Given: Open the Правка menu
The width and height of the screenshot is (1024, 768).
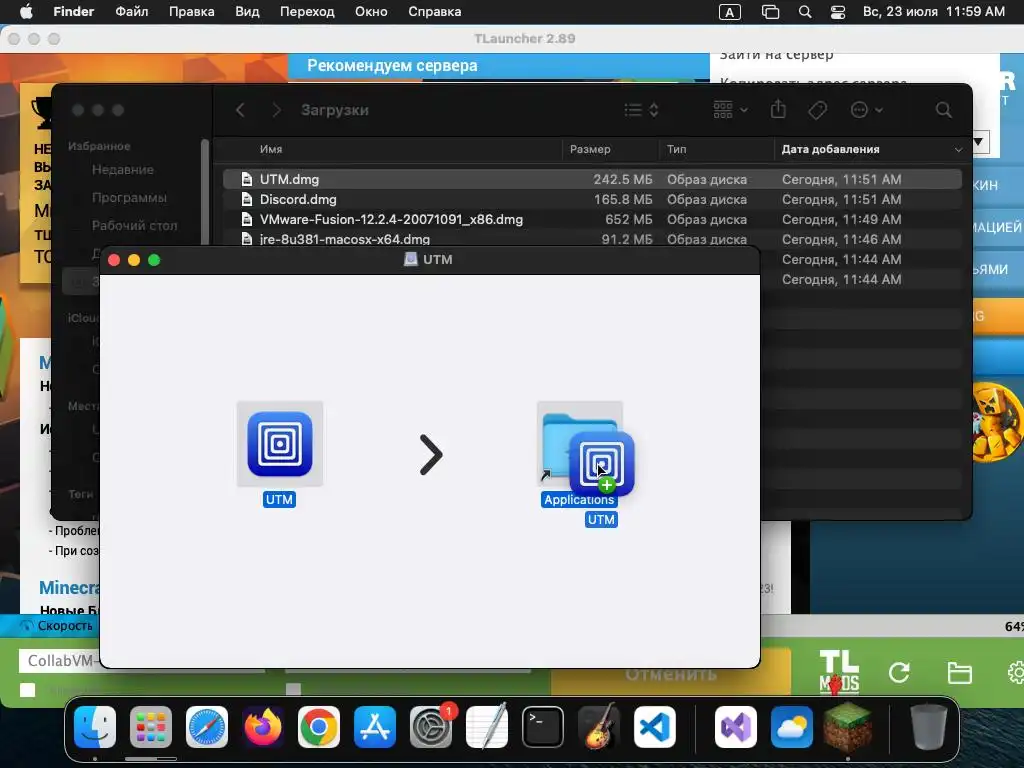Looking at the screenshot, I should pos(191,12).
